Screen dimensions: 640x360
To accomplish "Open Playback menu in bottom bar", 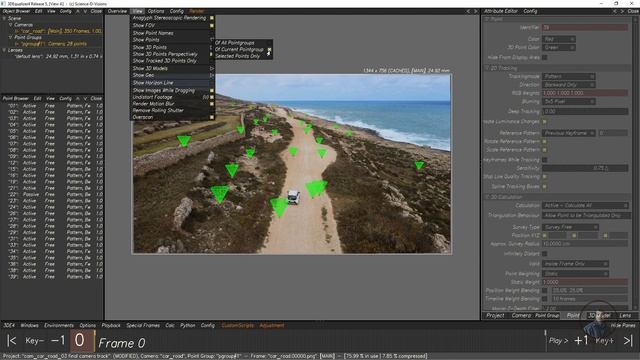I will 111,325.
